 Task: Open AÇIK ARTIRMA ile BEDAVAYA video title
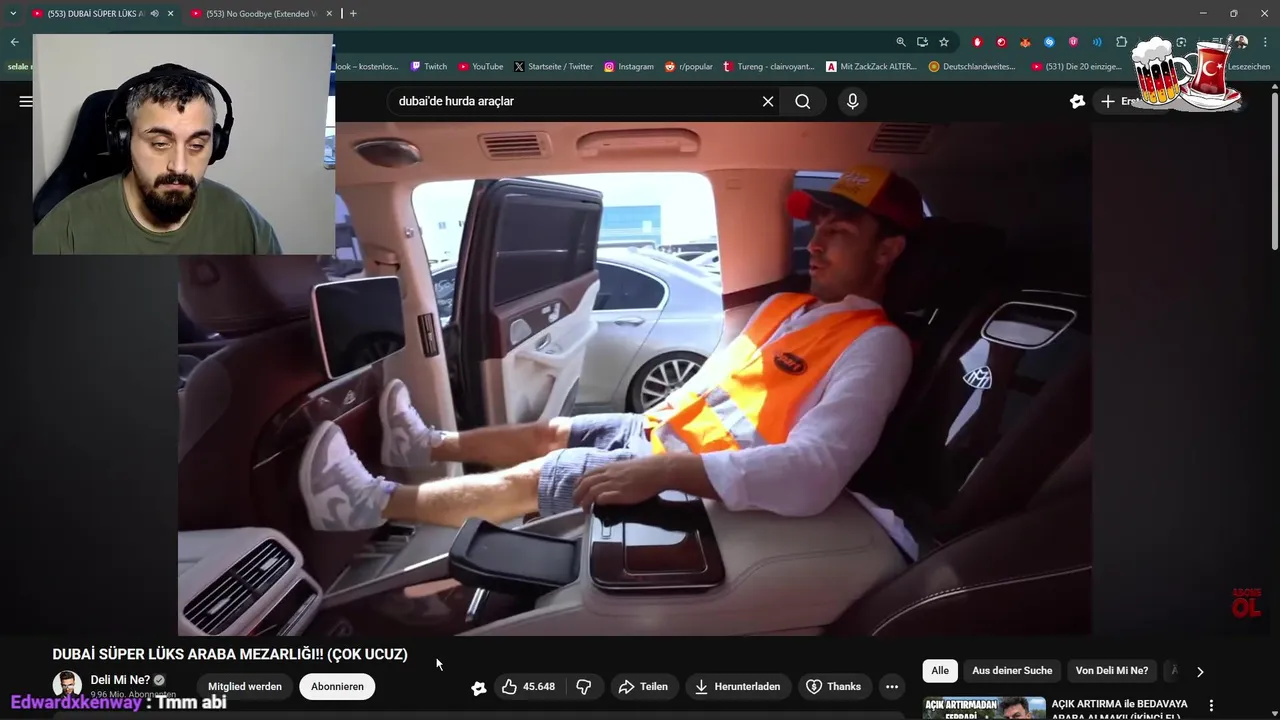[x=1120, y=708]
